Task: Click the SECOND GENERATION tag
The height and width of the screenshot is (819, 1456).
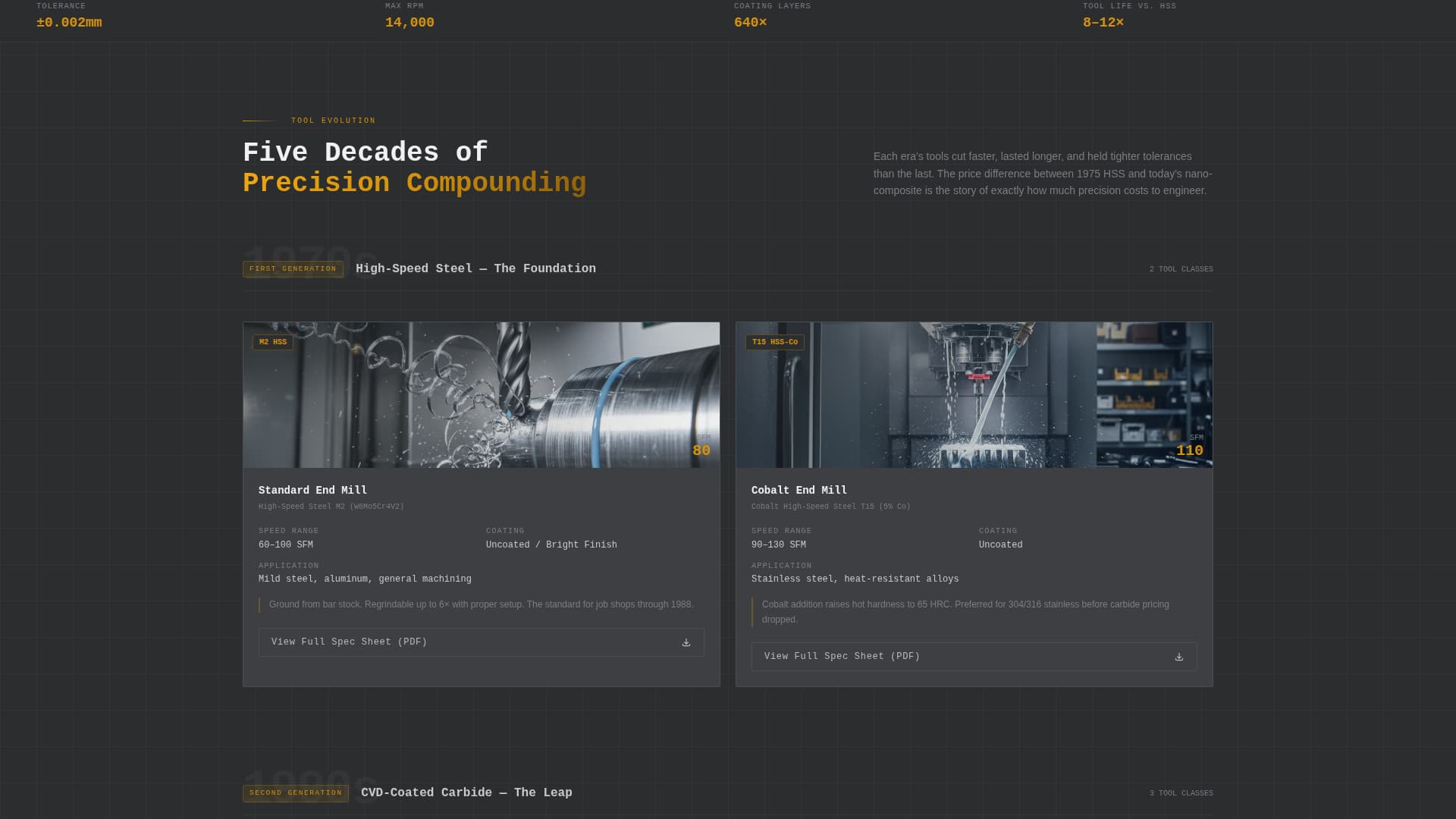Action: [296, 792]
